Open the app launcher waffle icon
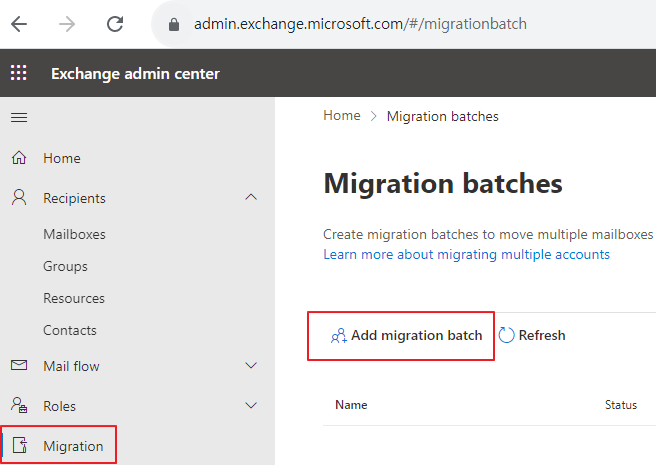 point(18,72)
